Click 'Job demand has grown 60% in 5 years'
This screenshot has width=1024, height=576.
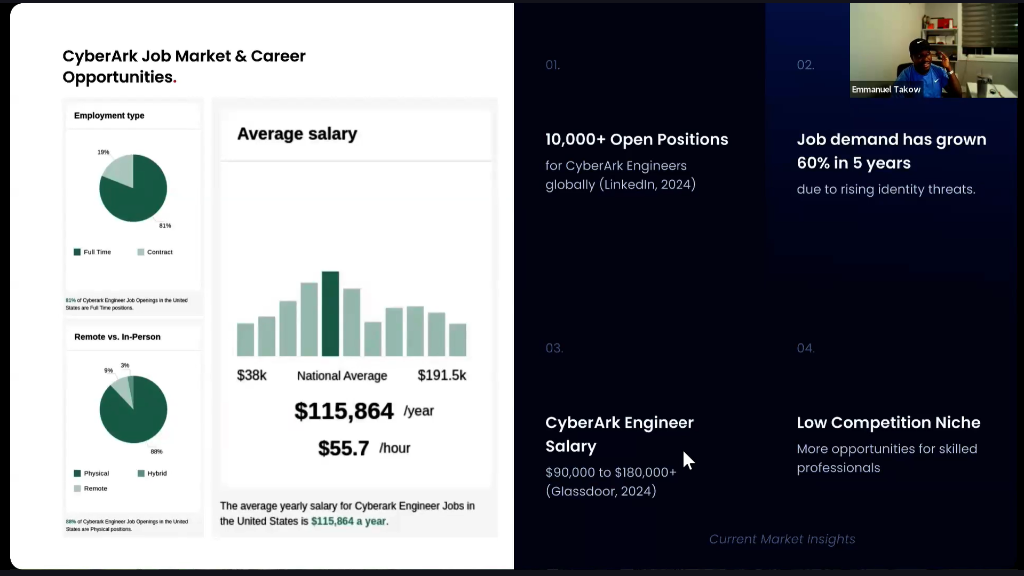pos(891,151)
